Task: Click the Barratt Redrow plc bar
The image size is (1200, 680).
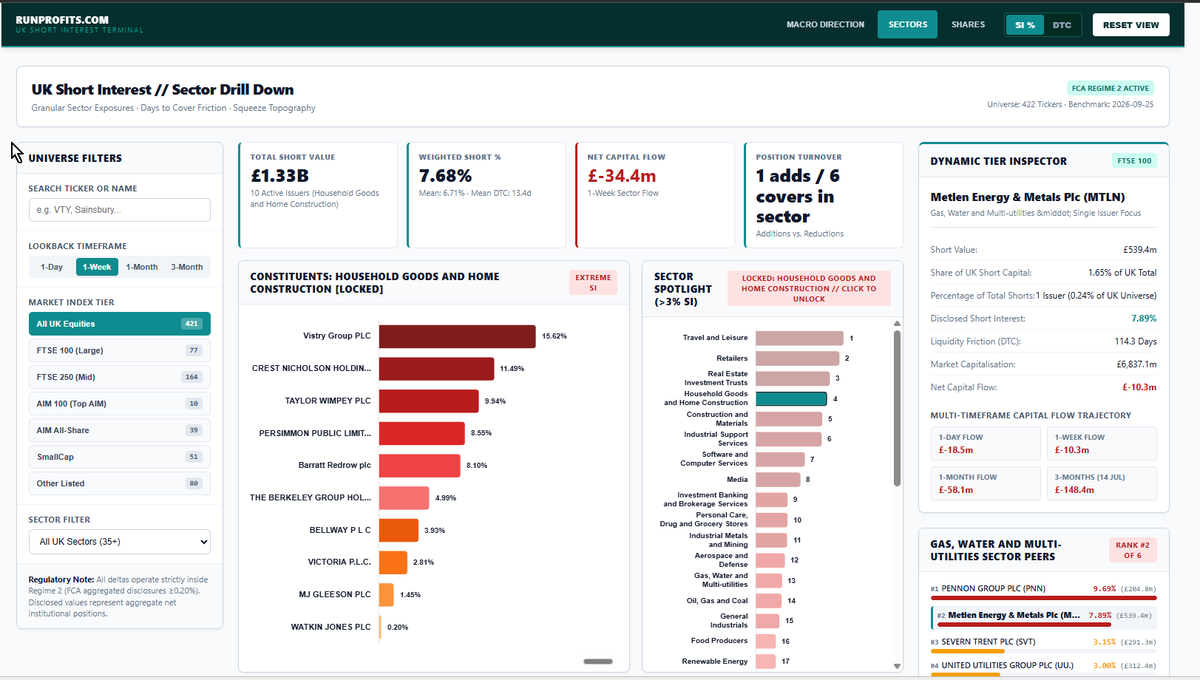Action: [419, 466]
